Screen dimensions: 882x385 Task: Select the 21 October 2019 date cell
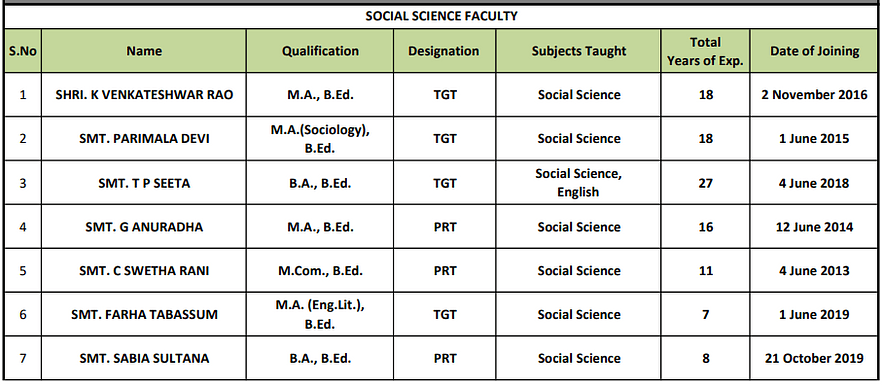(814, 359)
